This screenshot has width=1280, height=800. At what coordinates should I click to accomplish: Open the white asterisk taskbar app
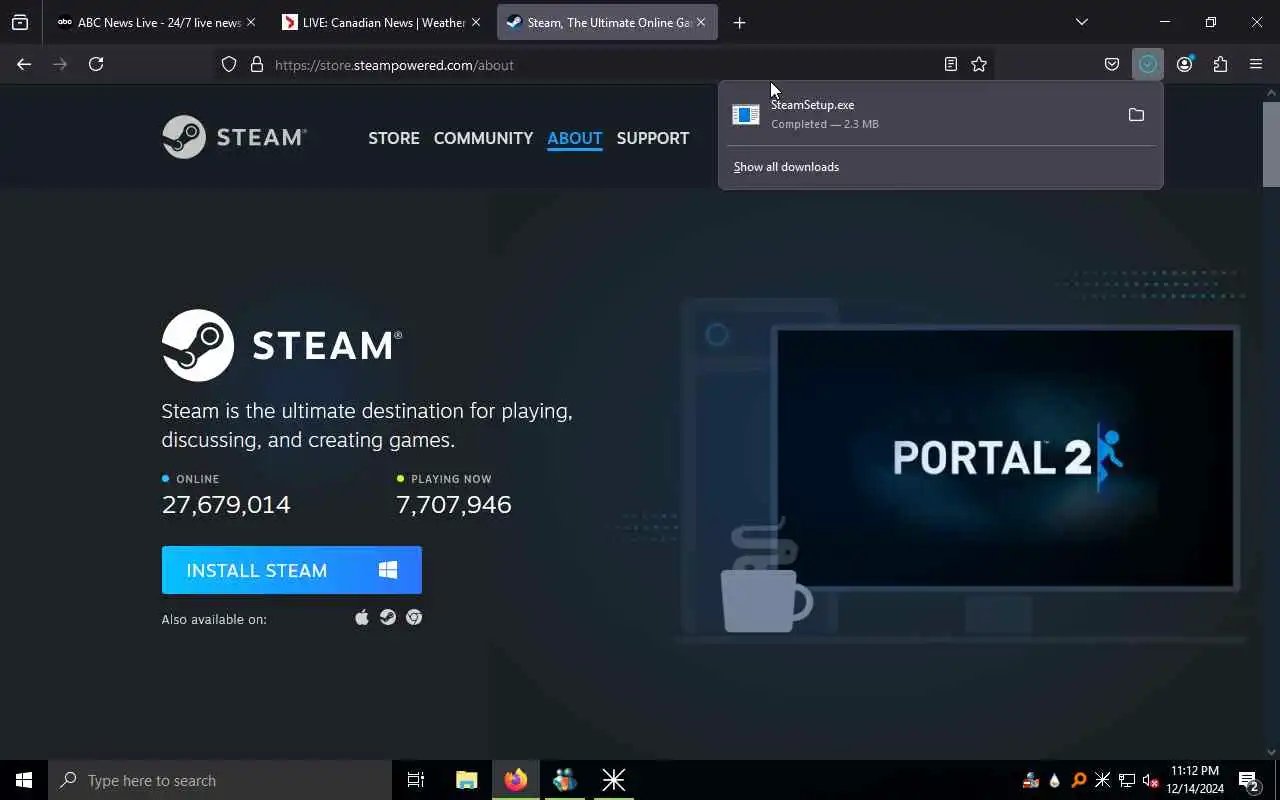coord(614,780)
